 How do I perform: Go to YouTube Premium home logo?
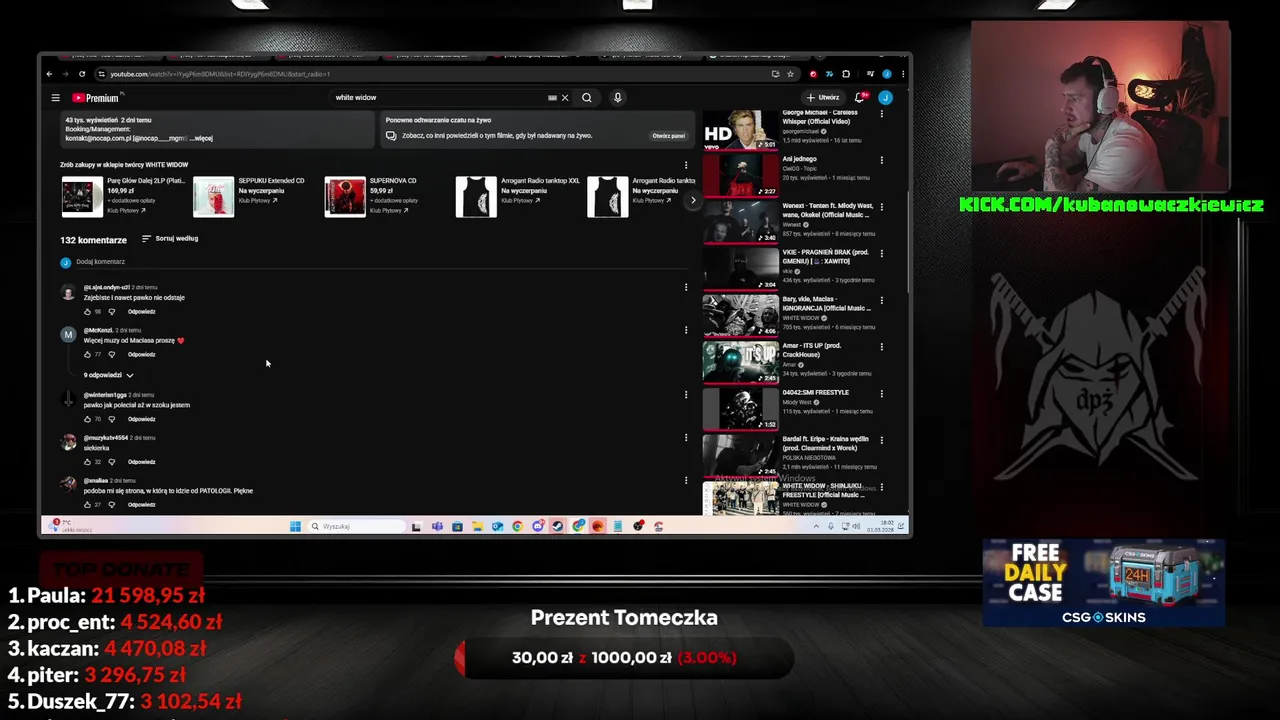pyautogui.click(x=96, y=98)
